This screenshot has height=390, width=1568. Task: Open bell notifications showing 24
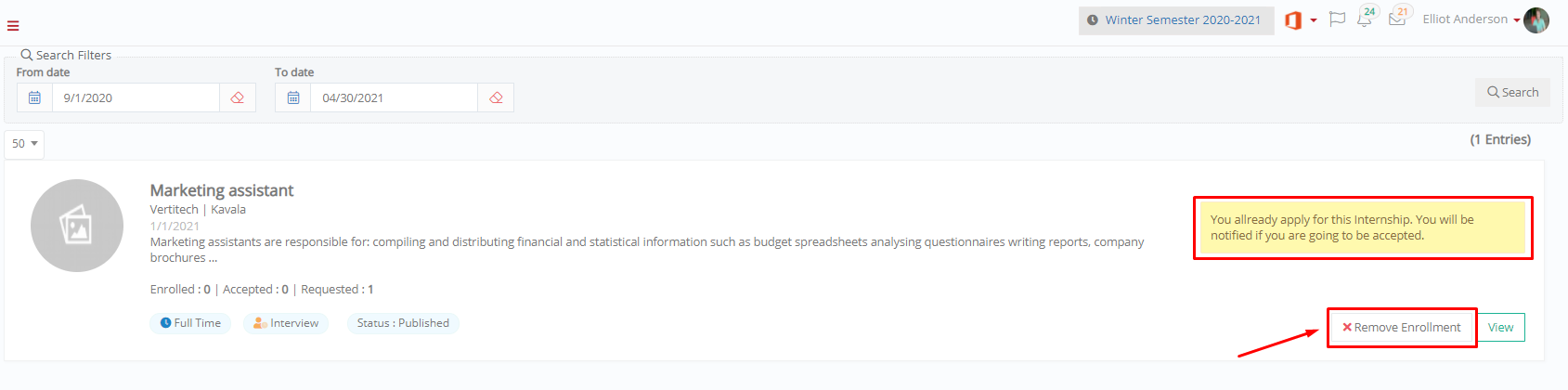tap(1365, 18)
